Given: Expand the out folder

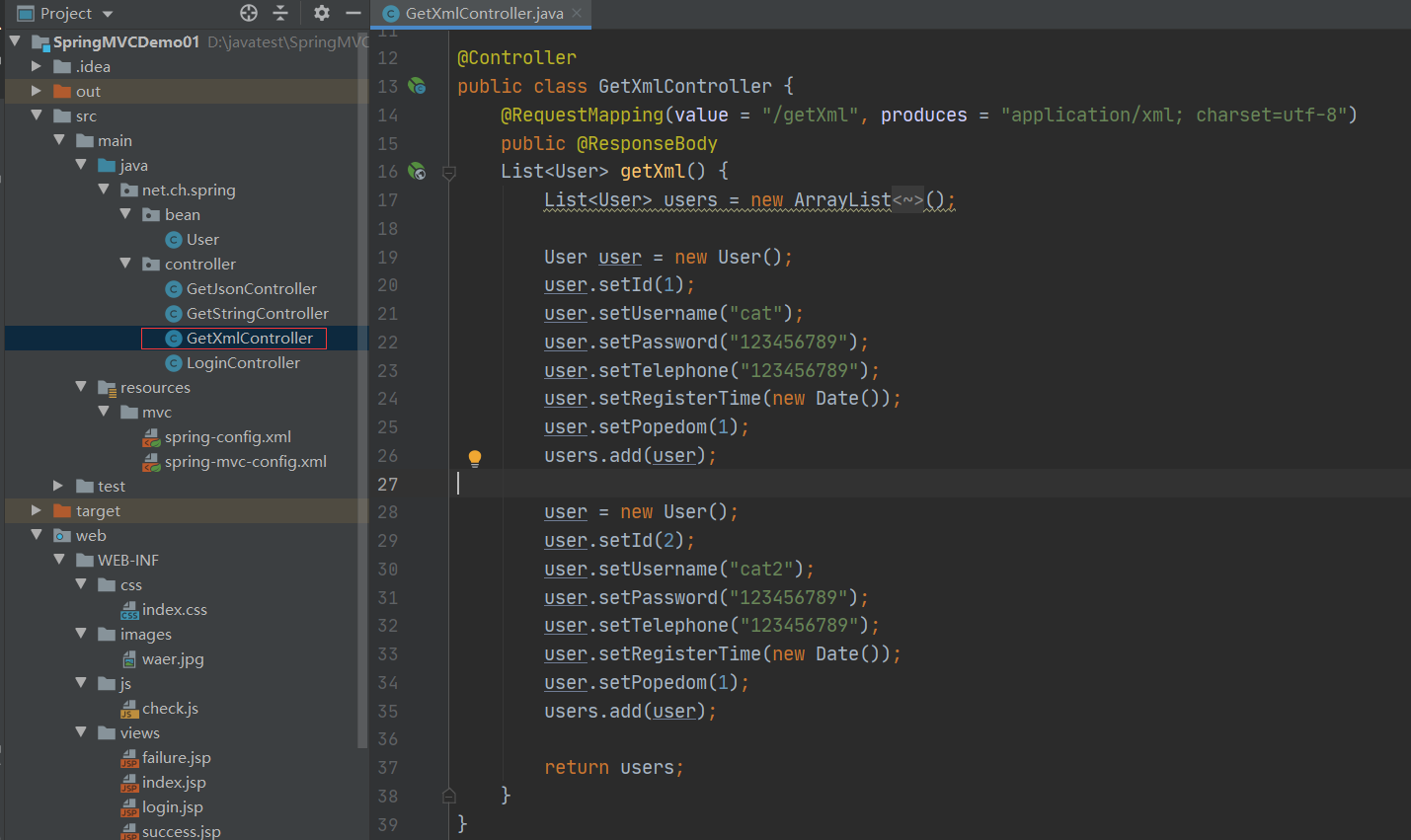Looking at the screenshot, I should pos(37,91).
